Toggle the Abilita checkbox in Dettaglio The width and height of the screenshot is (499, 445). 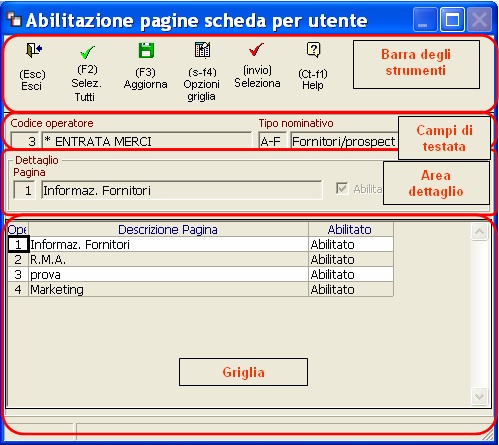(x=342, y=188)
